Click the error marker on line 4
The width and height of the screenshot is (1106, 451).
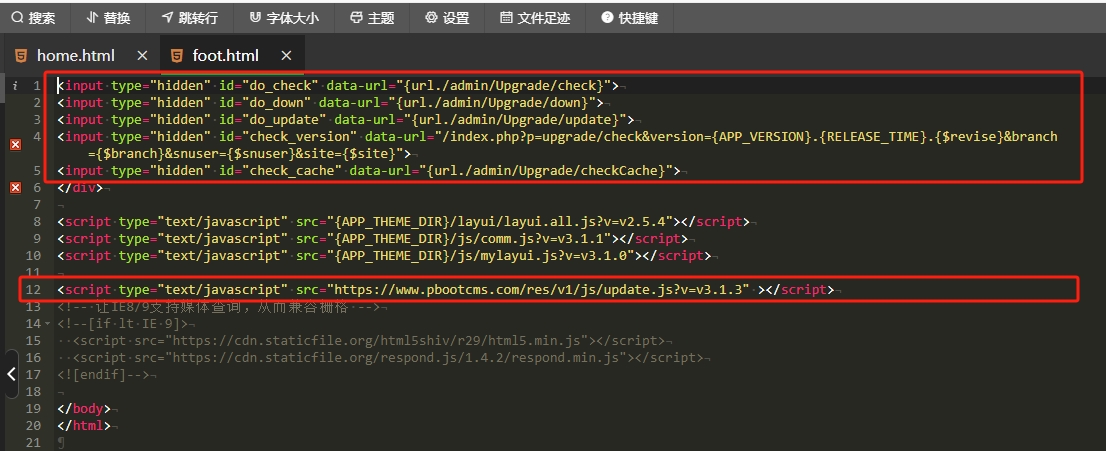tap(15, 145)
